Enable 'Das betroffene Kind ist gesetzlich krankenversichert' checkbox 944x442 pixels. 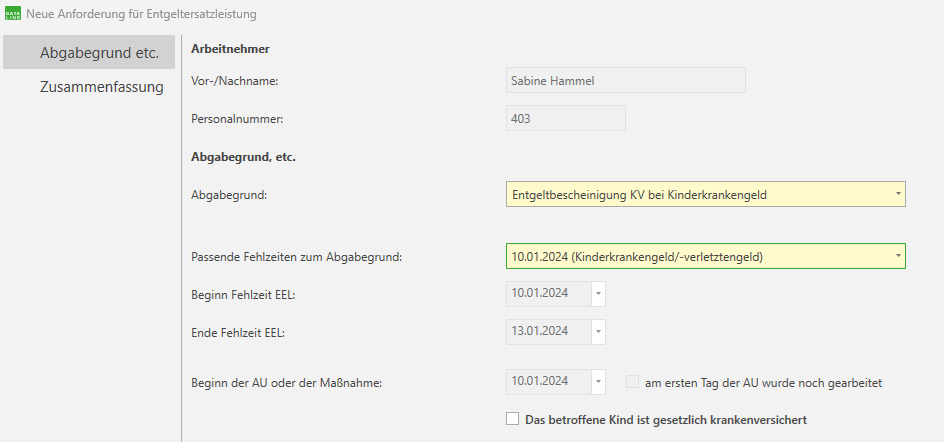(x=513, y=419)
